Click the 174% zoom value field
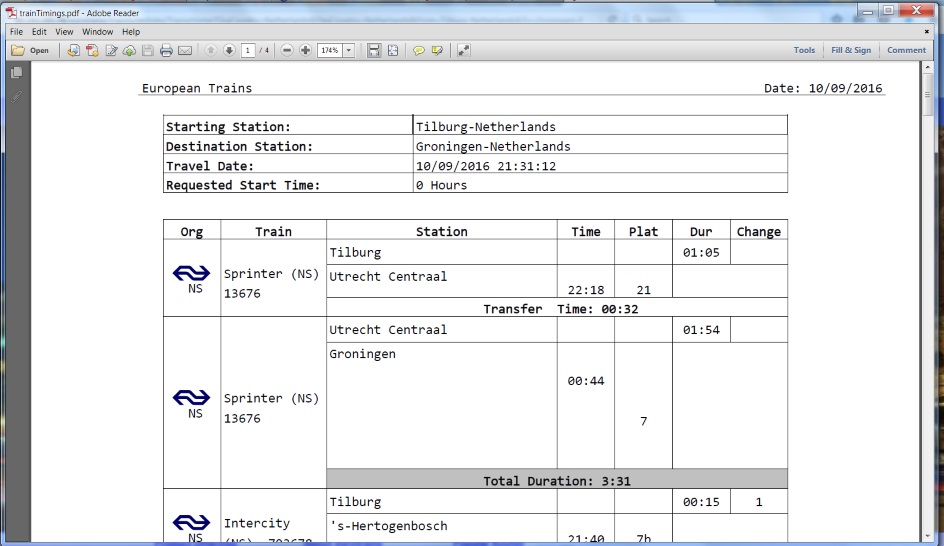This screenshot has height=546, width=944. click(330, 51)
